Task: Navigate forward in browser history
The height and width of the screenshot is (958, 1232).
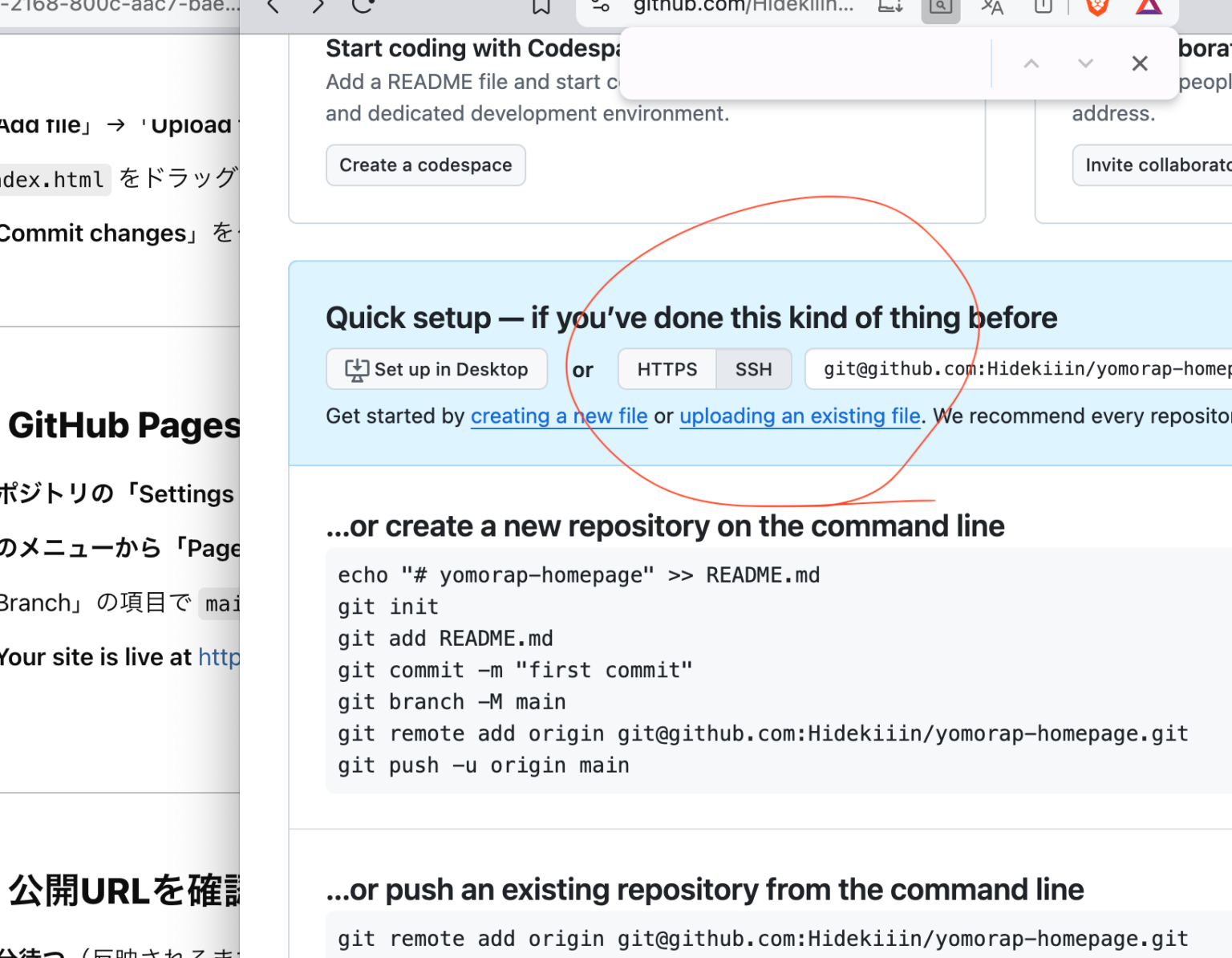Action: tap(317, 6)
